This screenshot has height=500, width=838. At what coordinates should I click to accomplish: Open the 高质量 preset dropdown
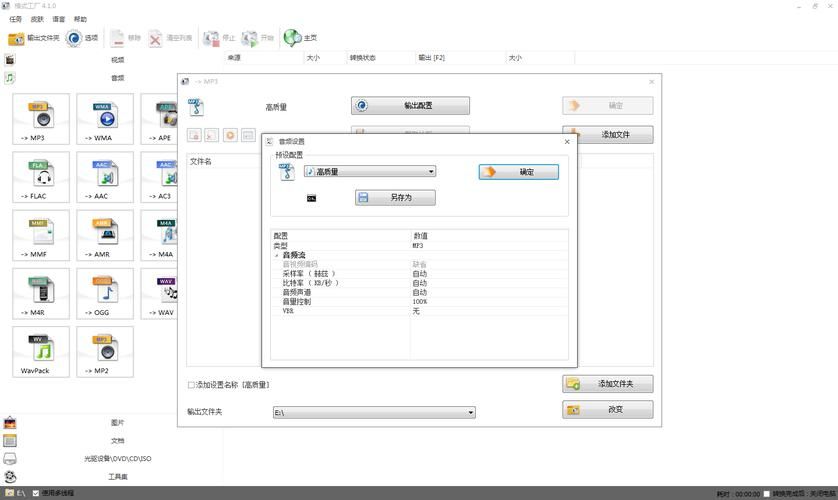(x=370, y=172)
